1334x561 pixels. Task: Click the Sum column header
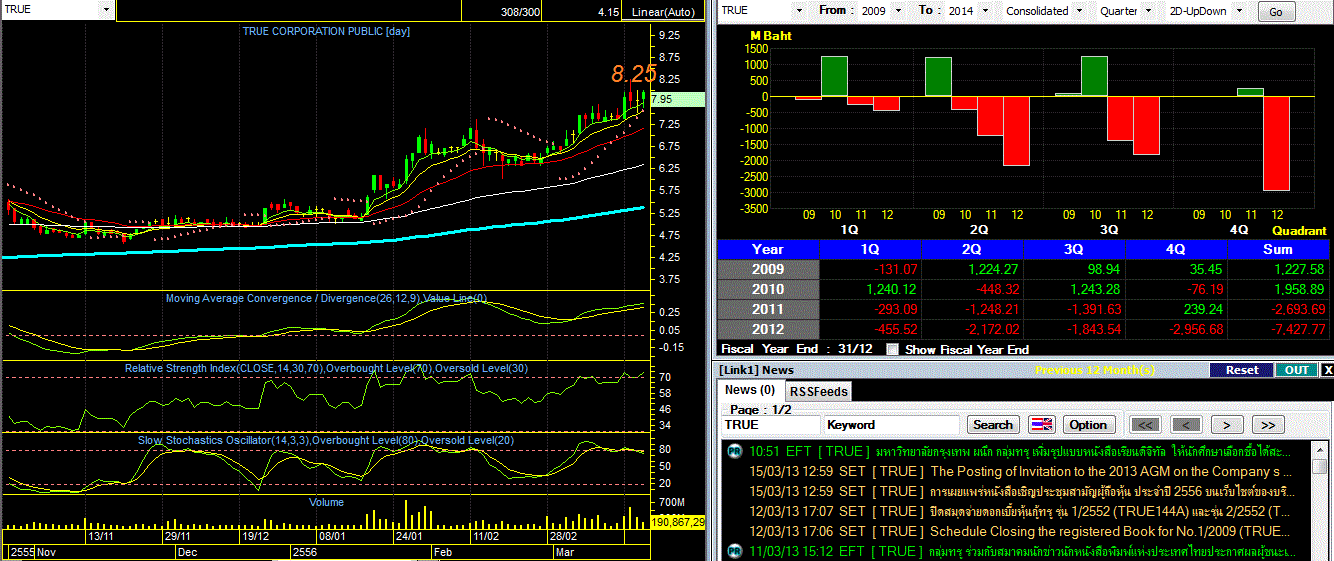[1278, 249]
